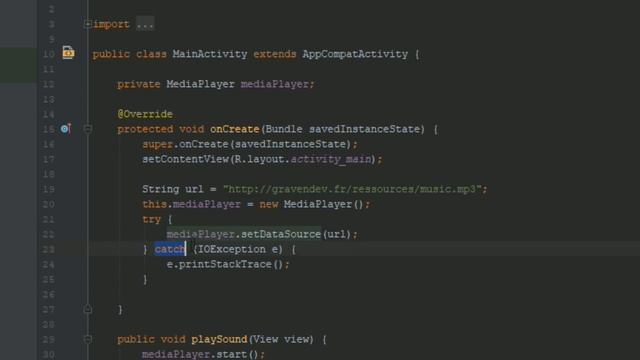The image size is (640, 360).
Task: Click the gravendev.fr music URL string
Action: (x=353, y=189)
